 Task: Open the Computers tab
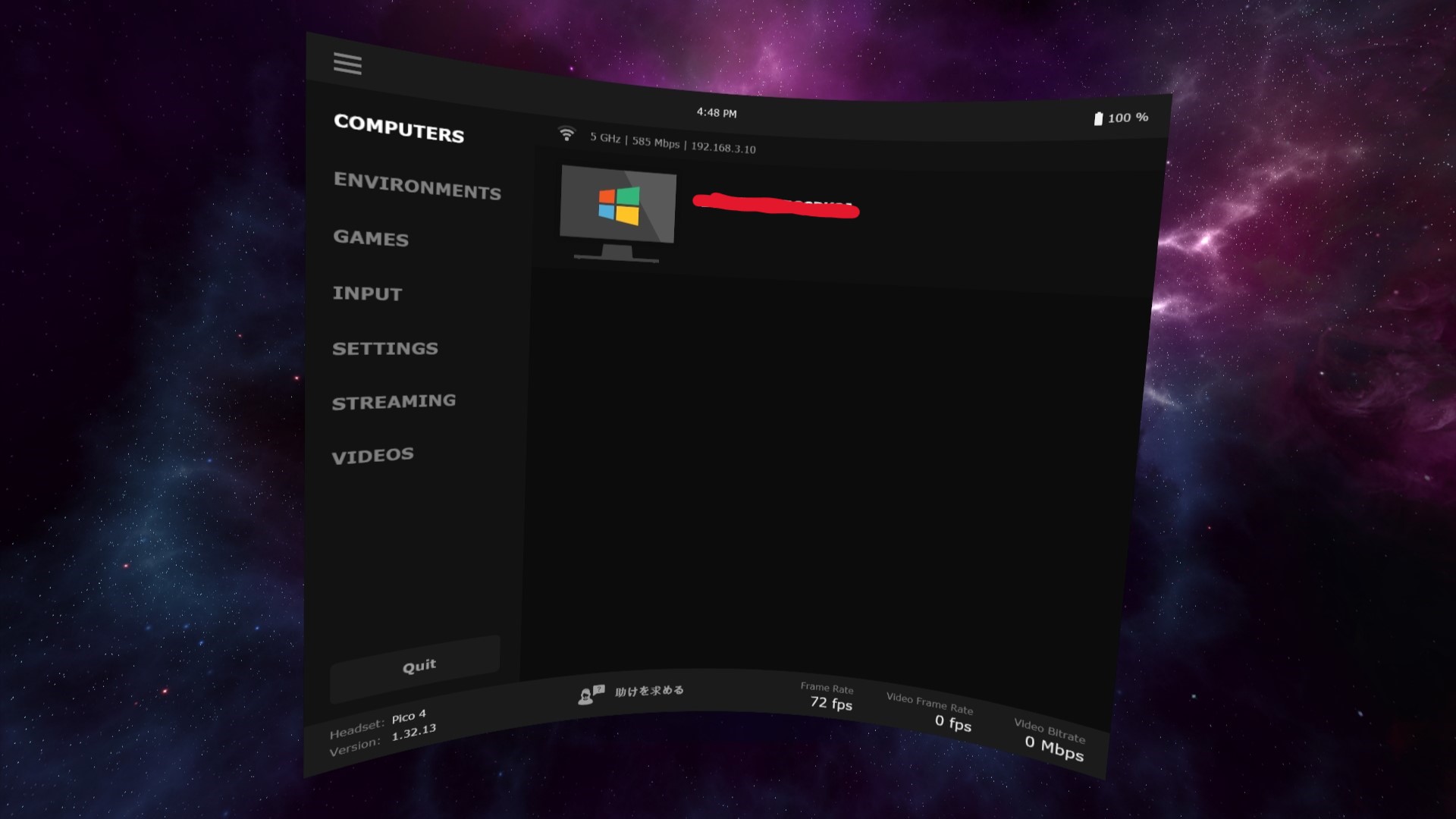(400, 133)
